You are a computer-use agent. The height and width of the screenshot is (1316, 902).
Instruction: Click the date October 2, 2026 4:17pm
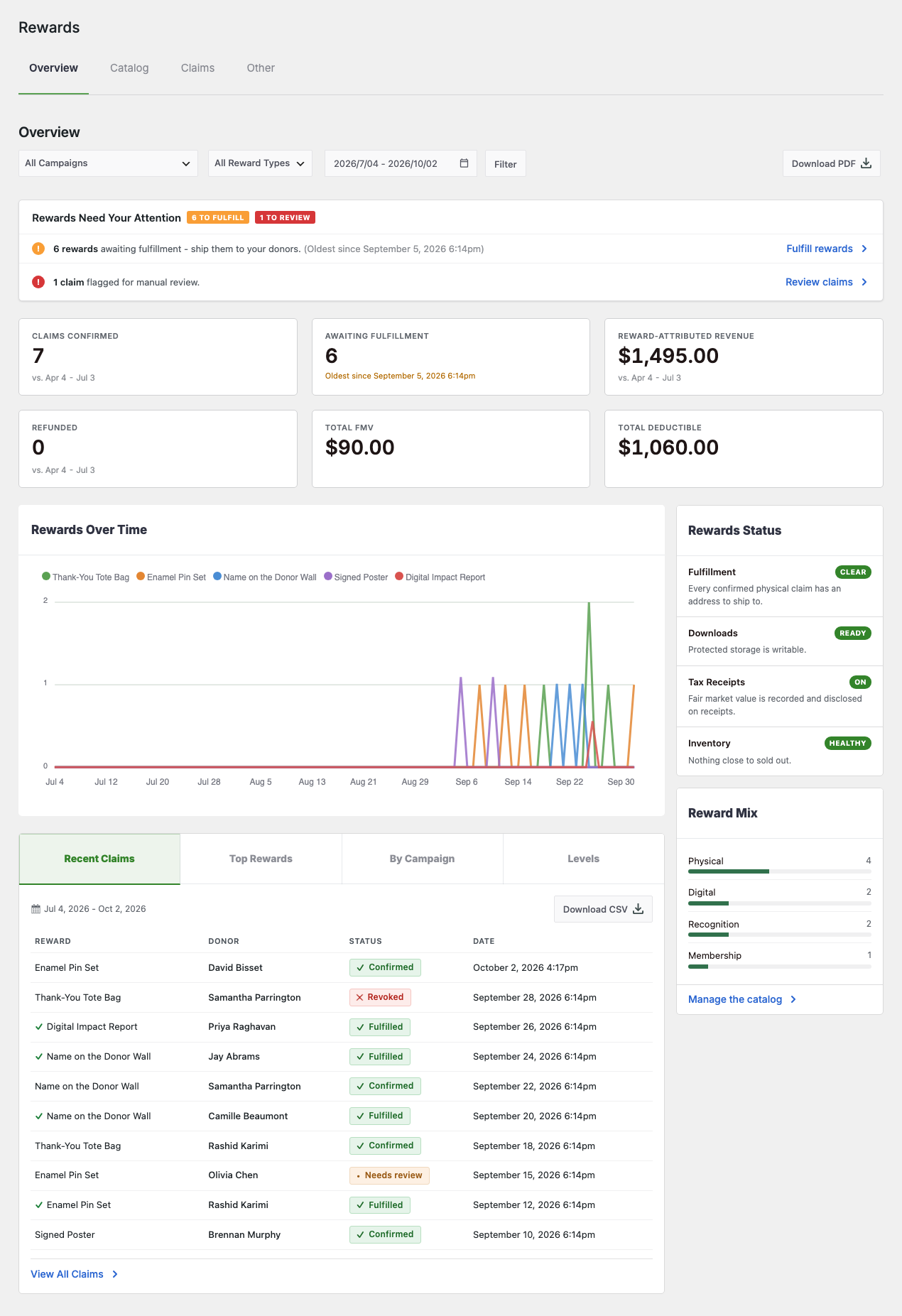526,967
